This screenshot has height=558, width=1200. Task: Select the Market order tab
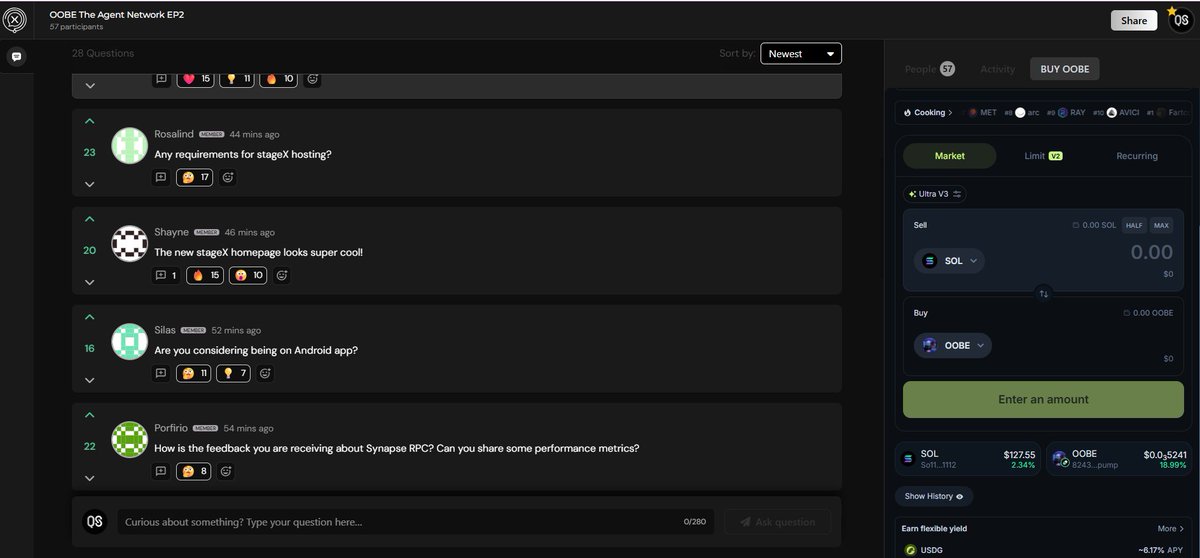(949, 156)
